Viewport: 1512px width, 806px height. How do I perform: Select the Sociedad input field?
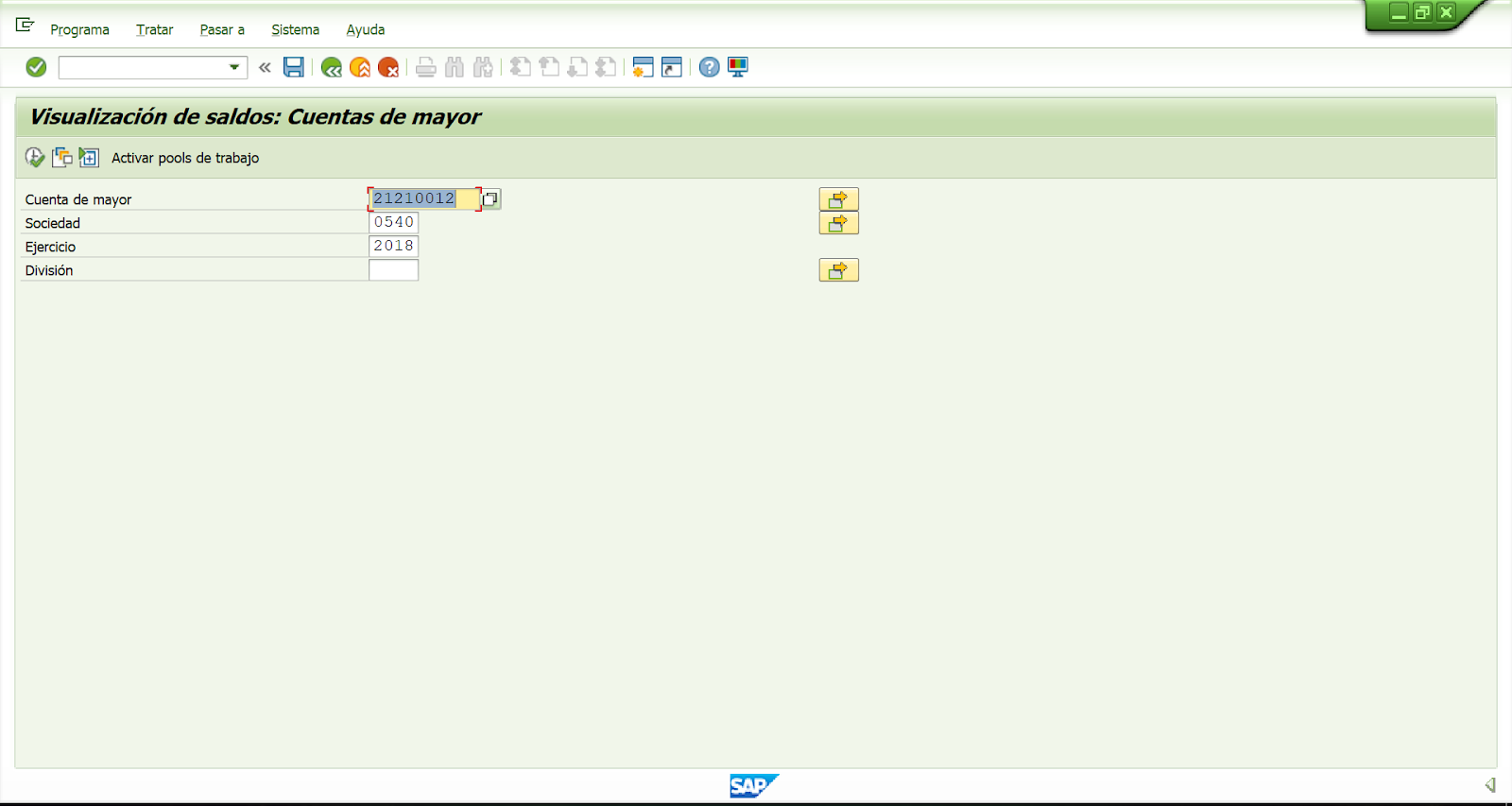[x=393, y=222]
